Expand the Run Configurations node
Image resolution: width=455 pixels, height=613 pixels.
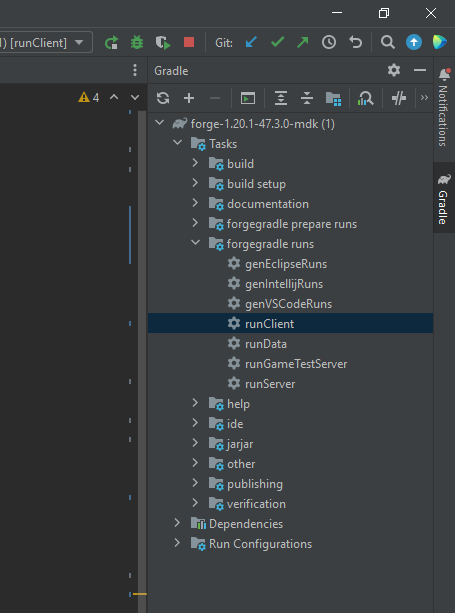click(x=177, y=543)
